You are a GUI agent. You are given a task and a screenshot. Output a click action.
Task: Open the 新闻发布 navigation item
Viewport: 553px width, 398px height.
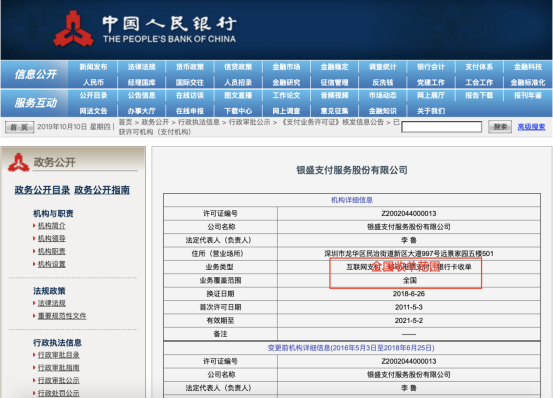click(x=93, y=67)
